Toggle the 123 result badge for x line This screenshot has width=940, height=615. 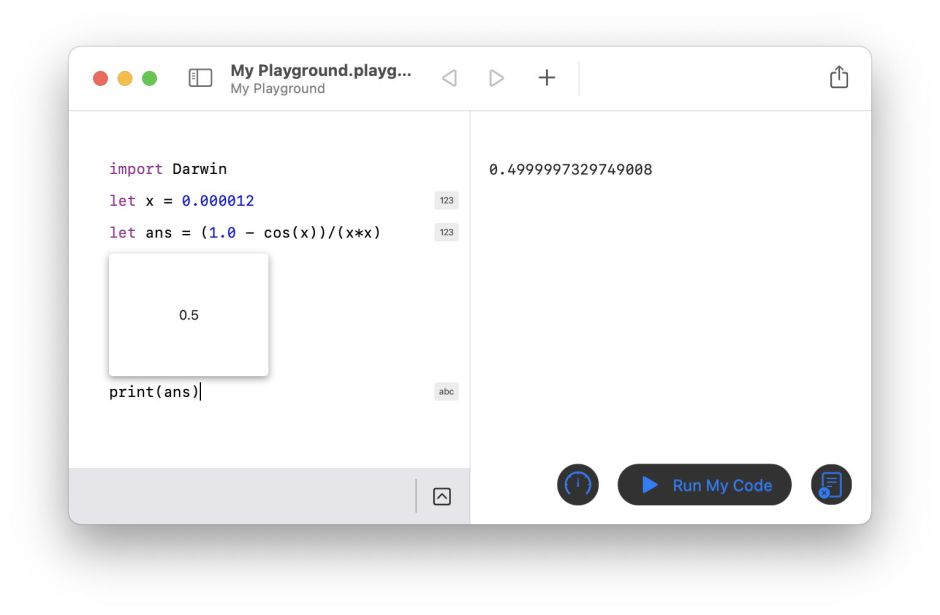pyautogui.click(x=446, y=201)
